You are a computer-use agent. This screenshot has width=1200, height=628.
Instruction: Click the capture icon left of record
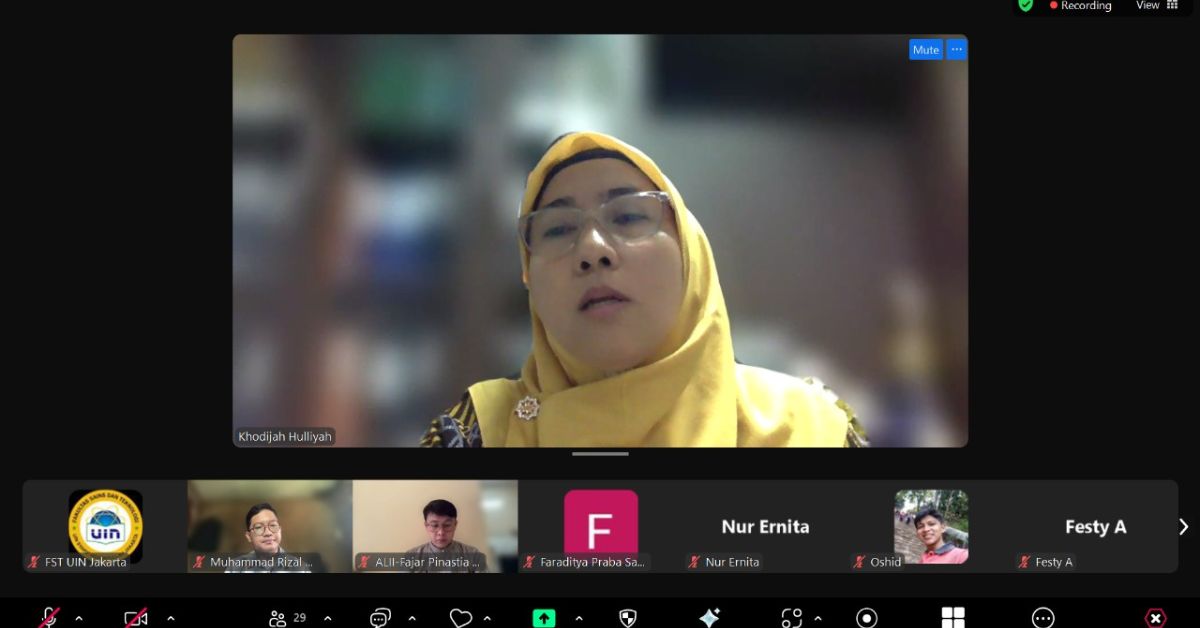click(792, 618)
